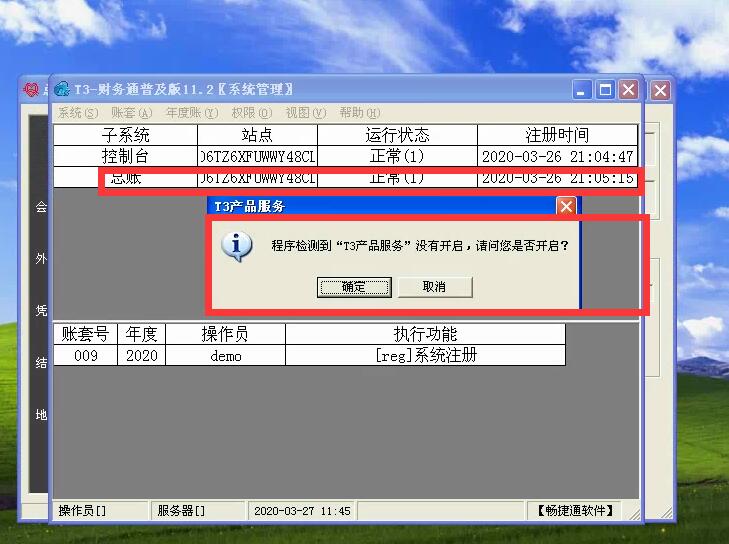Close the T3产品服务 dialog
The height and width of the screenshot is (544, 729).
coord(566,206)
